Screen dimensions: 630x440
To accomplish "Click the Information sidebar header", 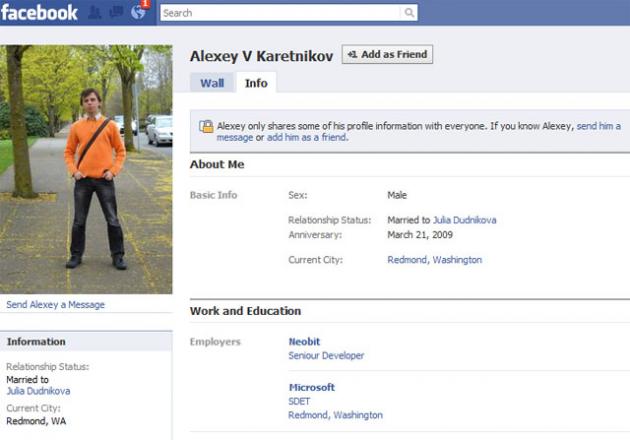I will (x=86, y=342).
